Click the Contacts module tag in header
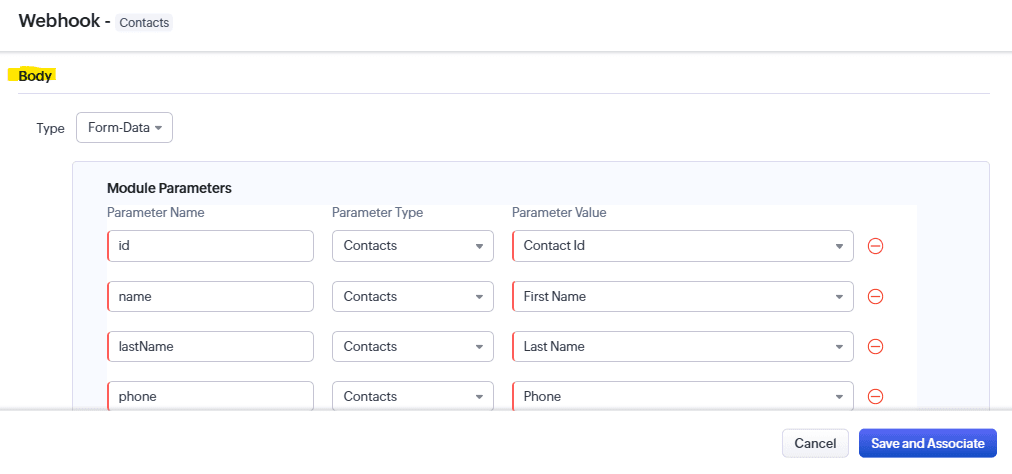The width and height of the screenshot is (1012, 474). pyautogui.click(x=144, y=22)
